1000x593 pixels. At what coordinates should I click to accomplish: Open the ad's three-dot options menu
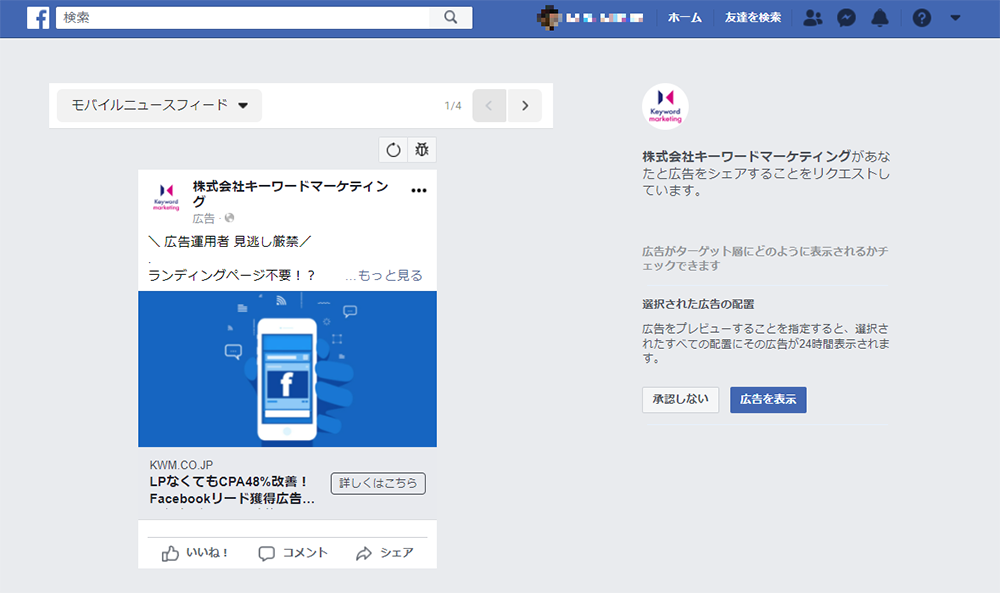click(419, 190)
